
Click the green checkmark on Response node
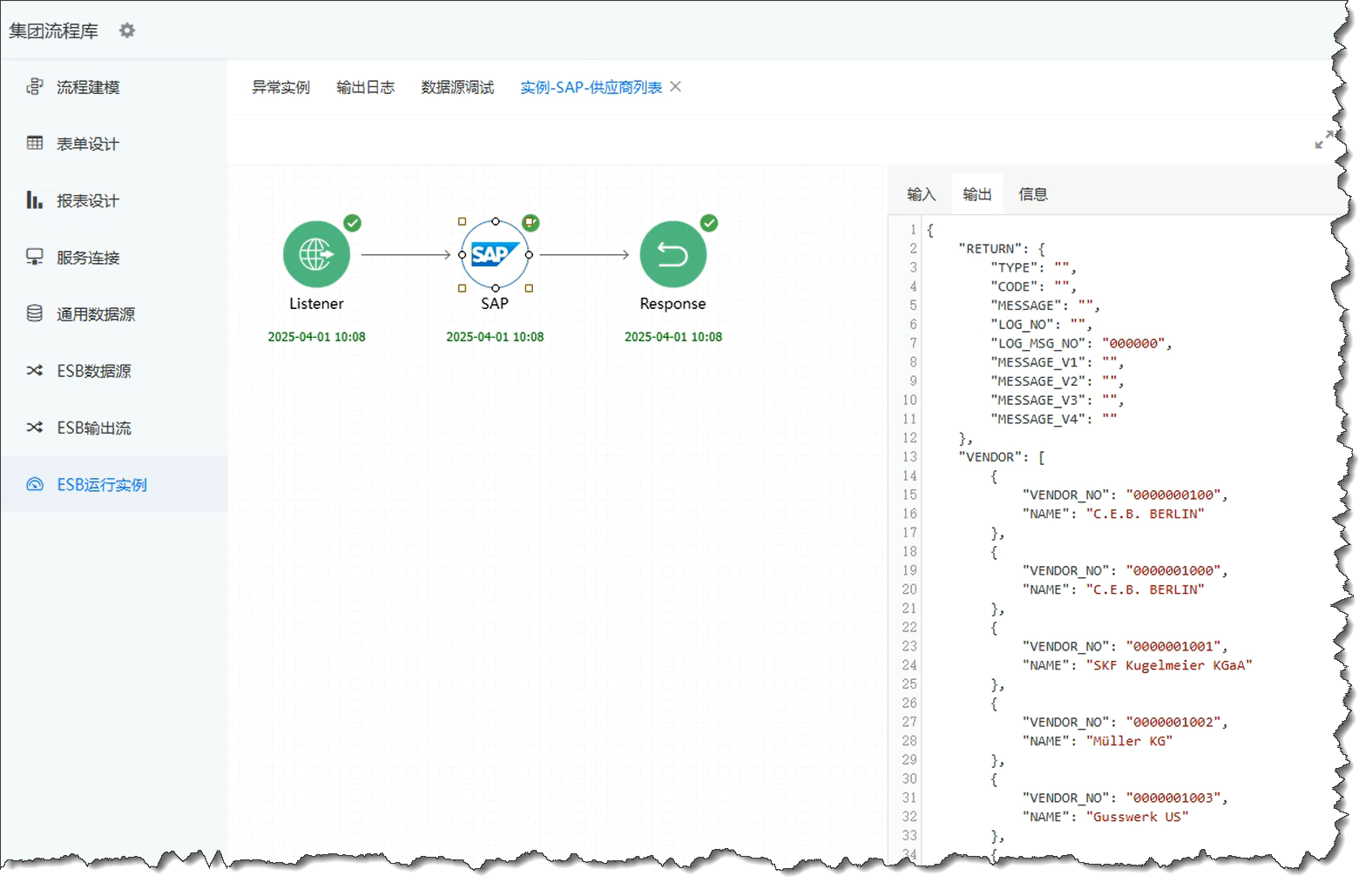coord(709,223)
